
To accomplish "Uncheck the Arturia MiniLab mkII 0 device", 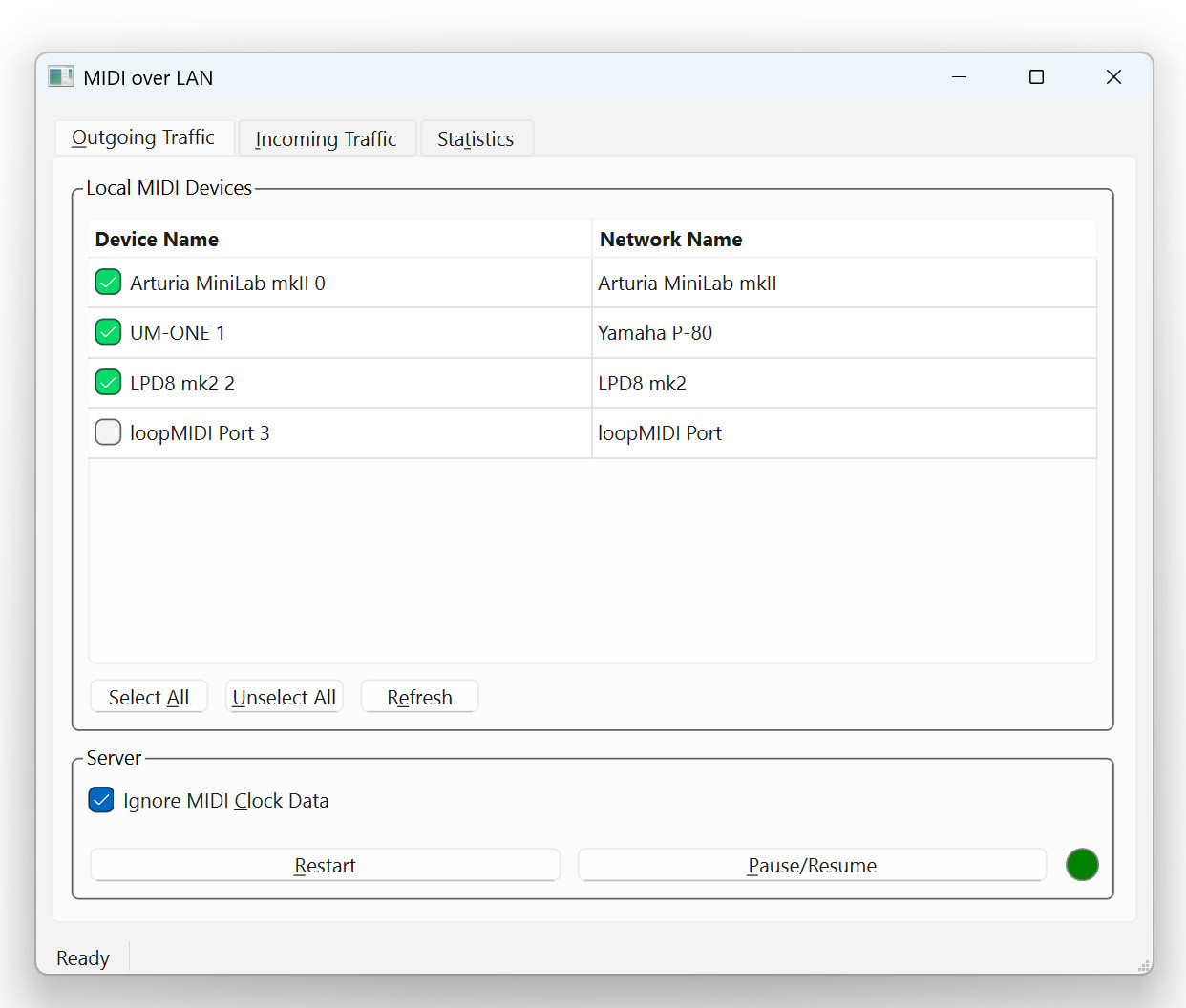I will pyautogui.click(x=108, y=283).
